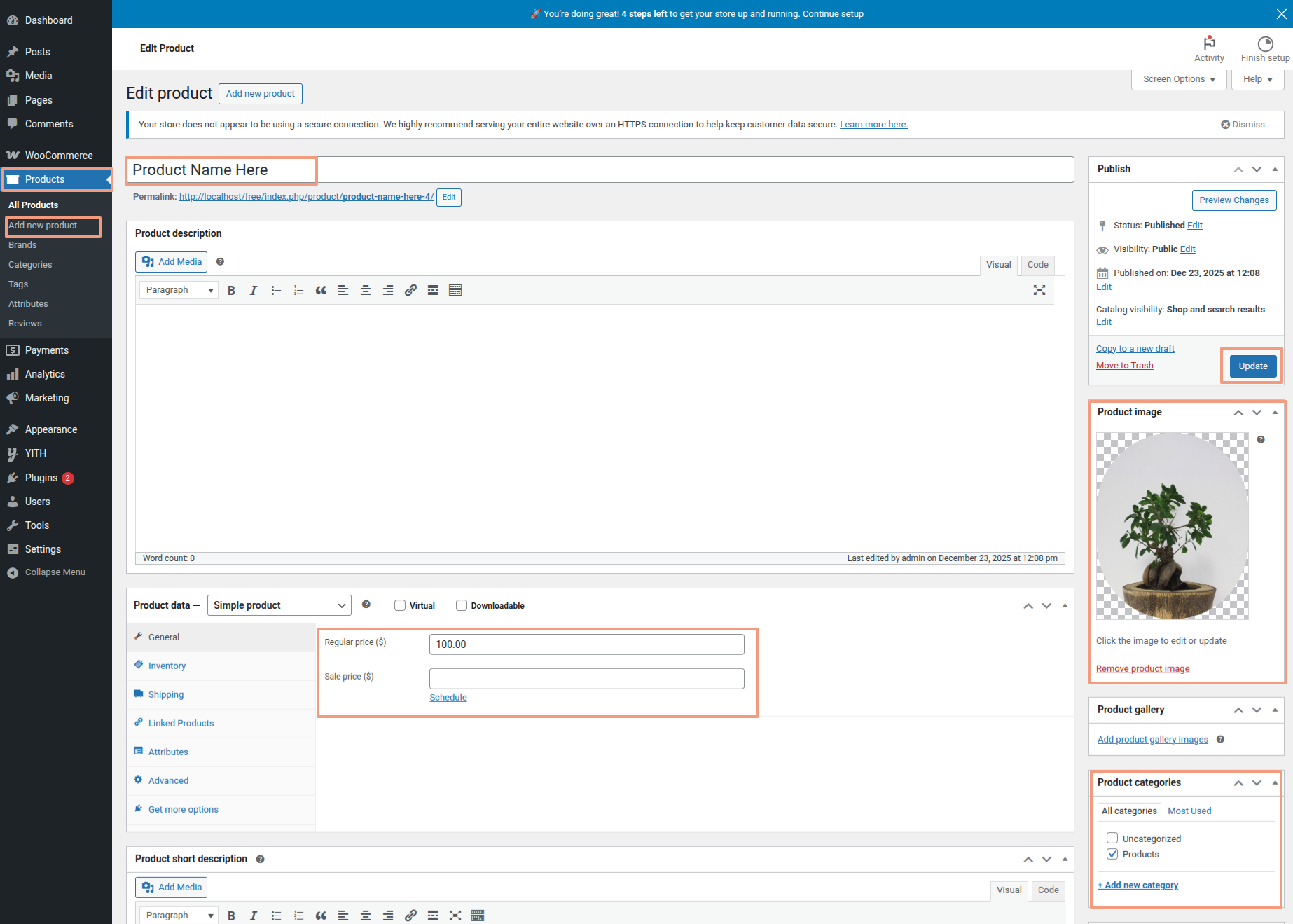This screenshot has width=1293, height=924.
Task: Insert bulleted list in product description
Action: (x=276, y=290)
